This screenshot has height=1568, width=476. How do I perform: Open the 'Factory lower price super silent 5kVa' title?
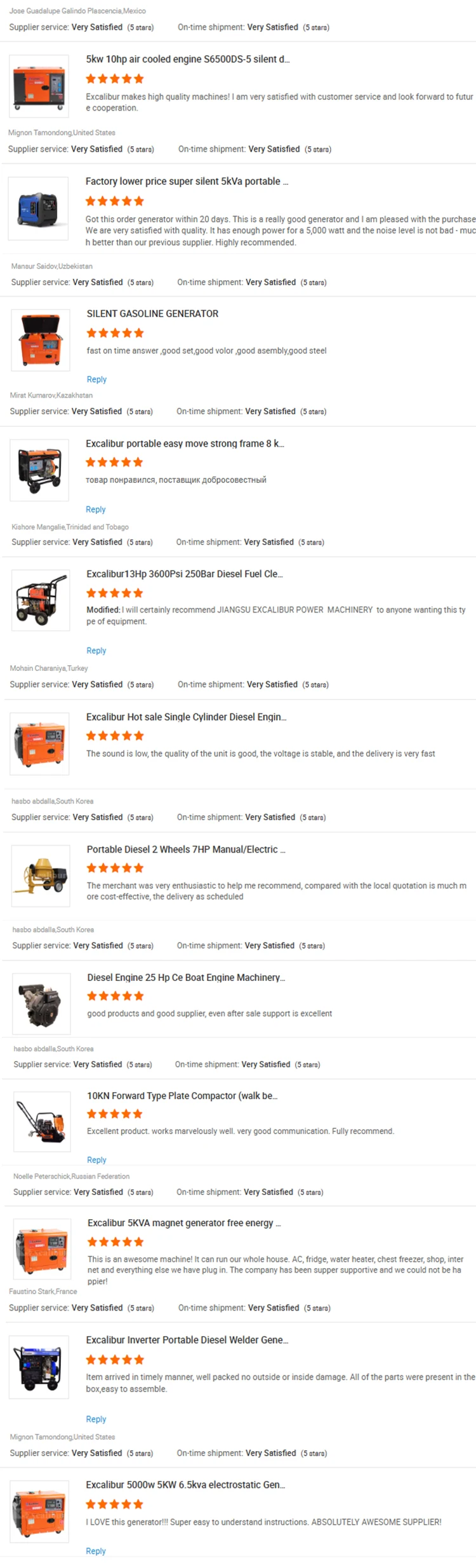coord(187,182)
